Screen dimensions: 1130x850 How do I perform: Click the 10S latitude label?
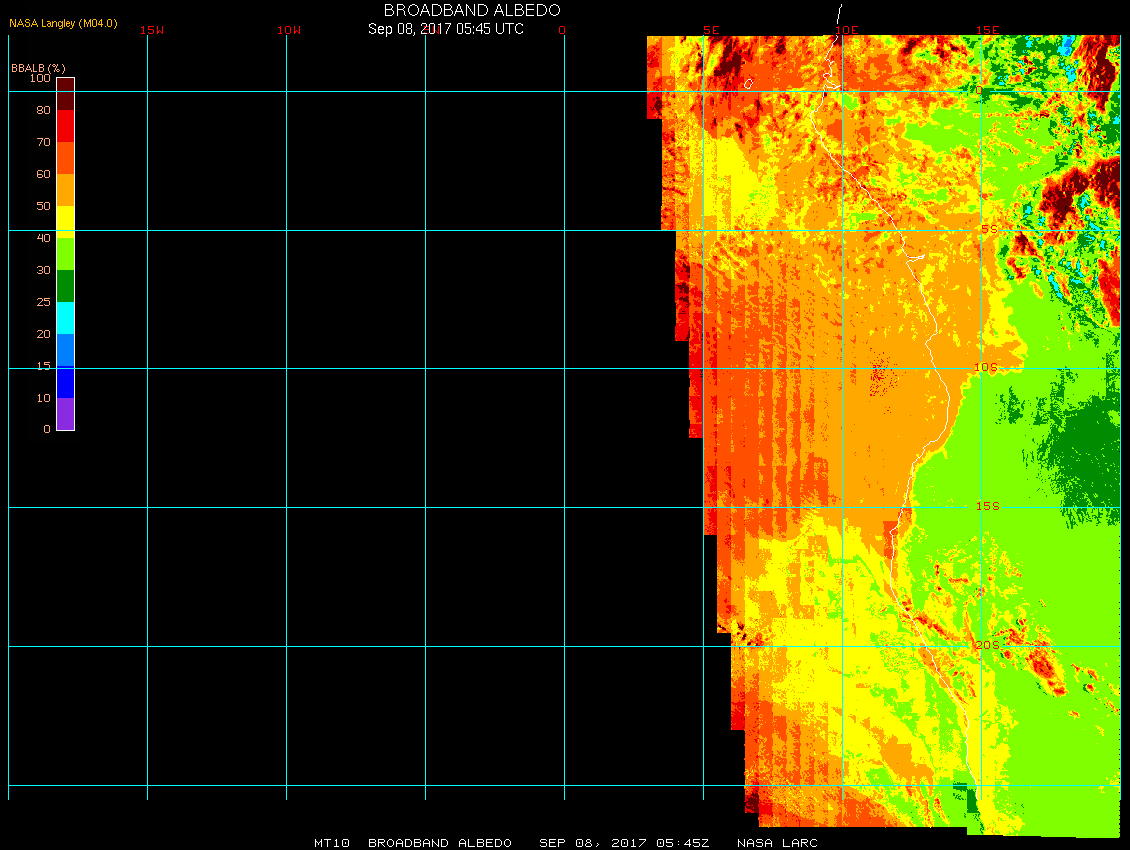pos(986,367)
